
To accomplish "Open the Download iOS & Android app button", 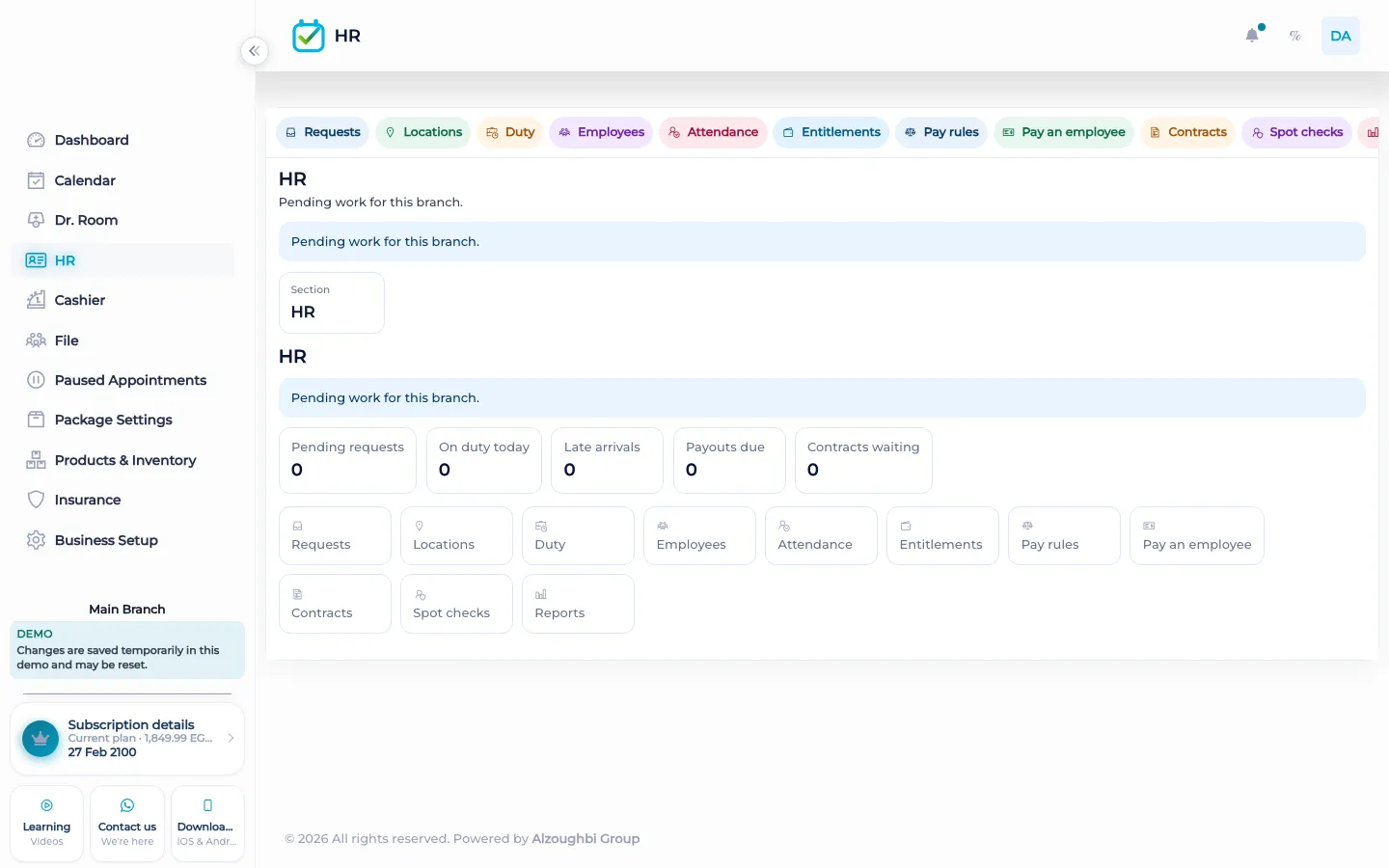I will click(207, 824).
